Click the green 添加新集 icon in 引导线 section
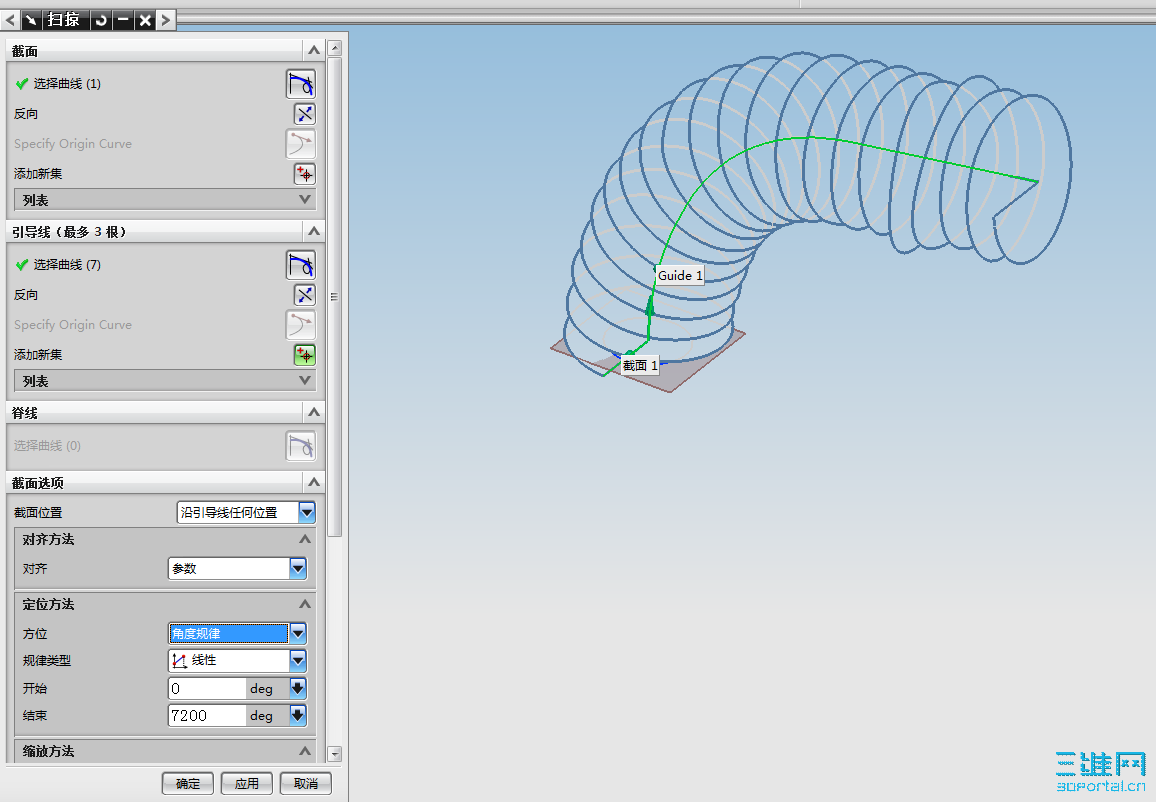 (304, 355)
